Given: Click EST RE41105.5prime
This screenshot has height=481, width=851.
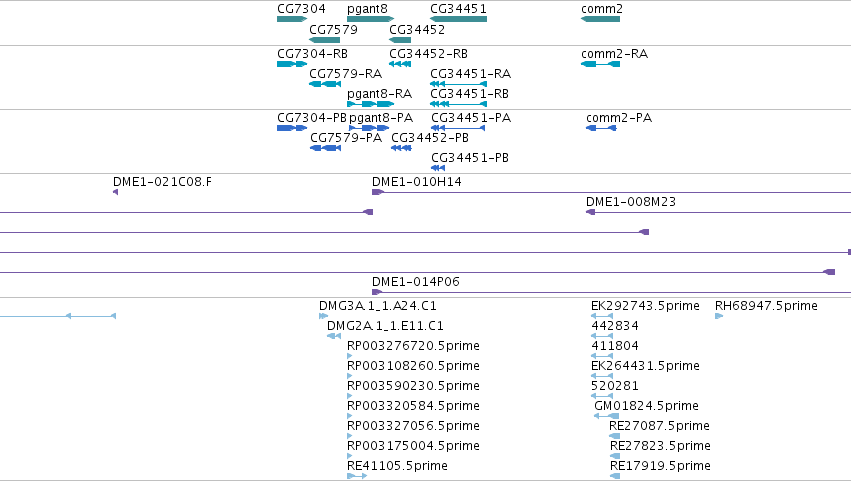Looking at the screenshot, I should [357, 476].
